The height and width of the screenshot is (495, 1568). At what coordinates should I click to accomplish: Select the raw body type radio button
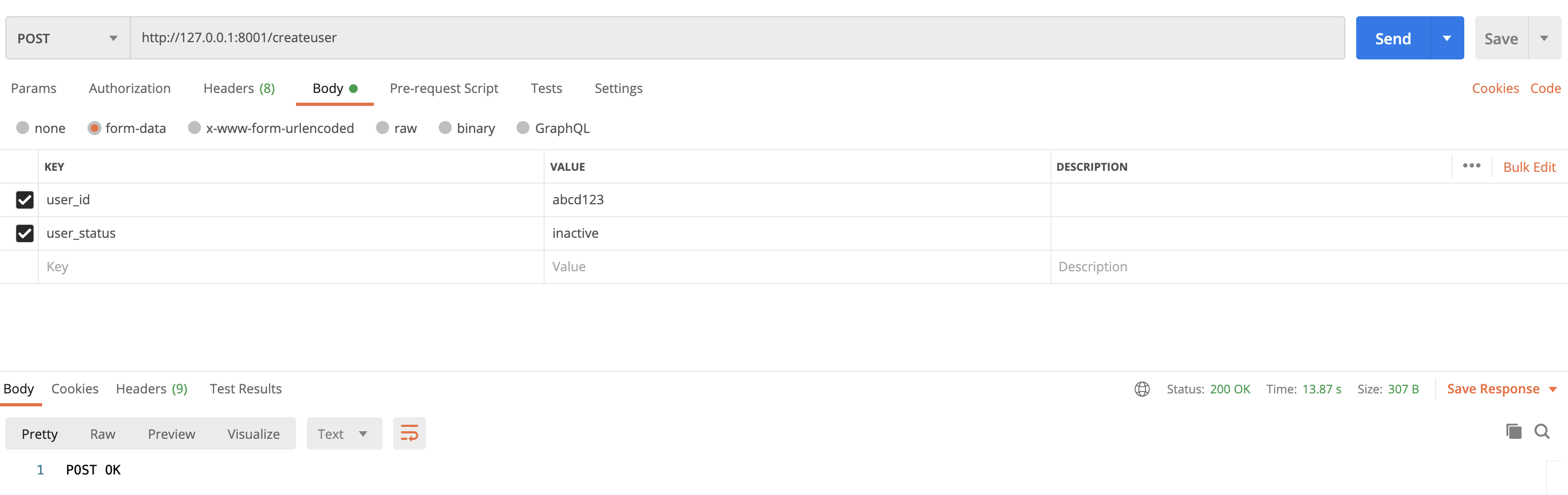[383, 128]
